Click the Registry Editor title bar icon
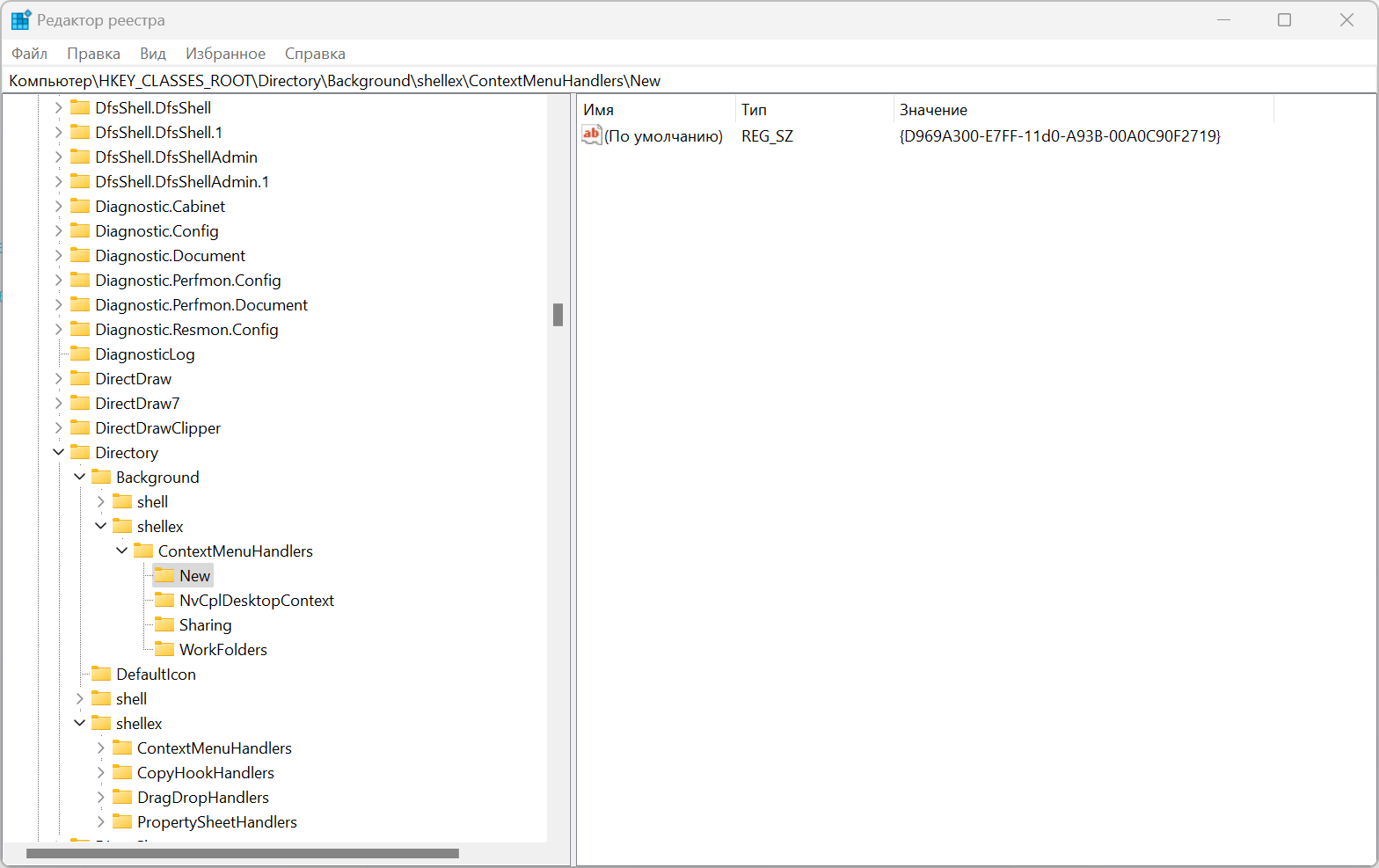 (21, 19)
